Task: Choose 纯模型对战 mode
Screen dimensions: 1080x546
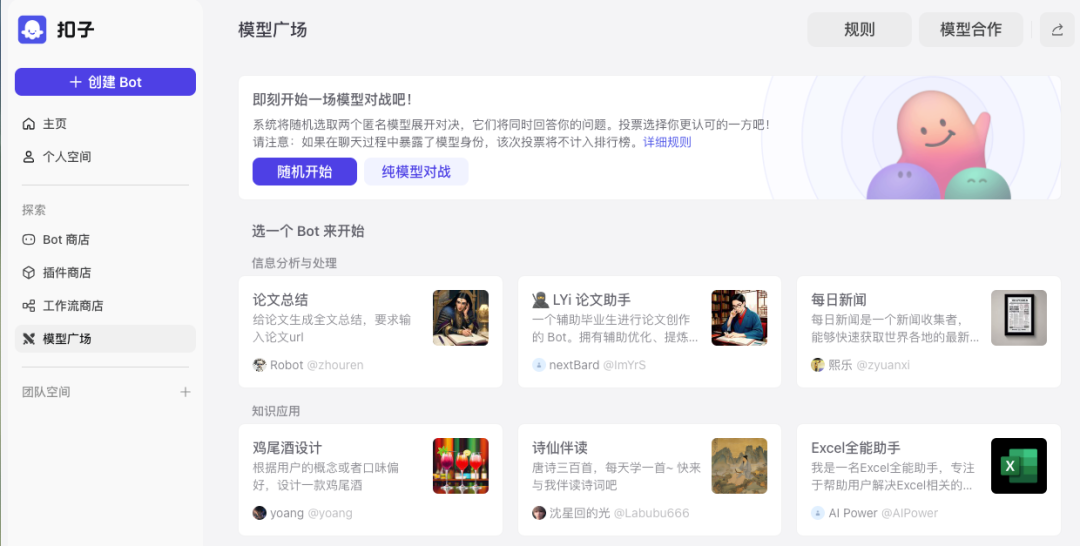Action: pos(416,171)
